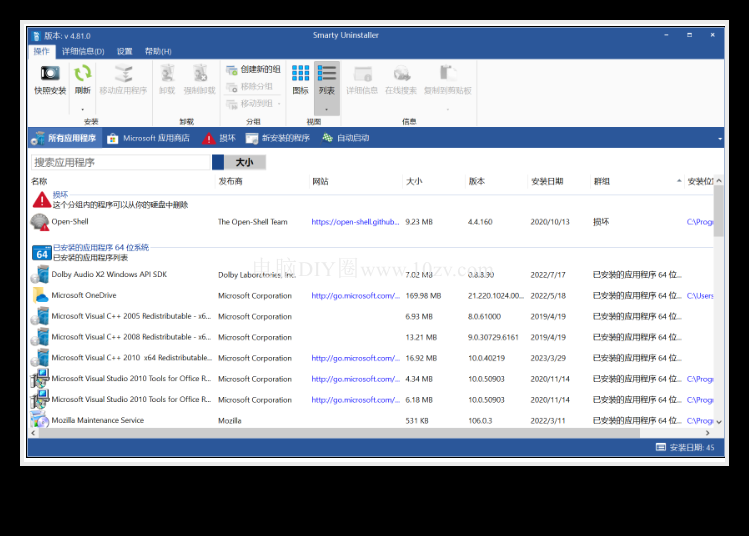Open the open-shell.github link
This screenshot has height=536, width=749.
(355, 222)
